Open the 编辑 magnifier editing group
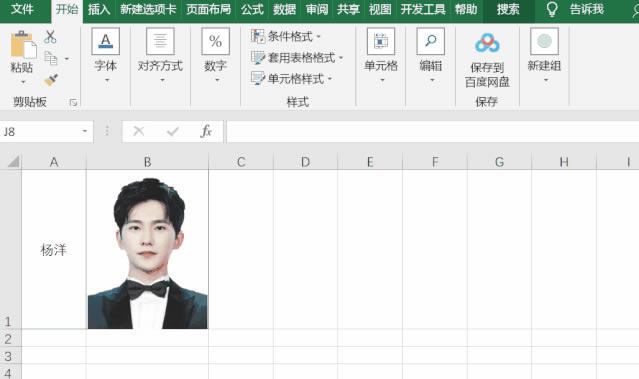Screen dimensions: 639x379 pos(431,41)
